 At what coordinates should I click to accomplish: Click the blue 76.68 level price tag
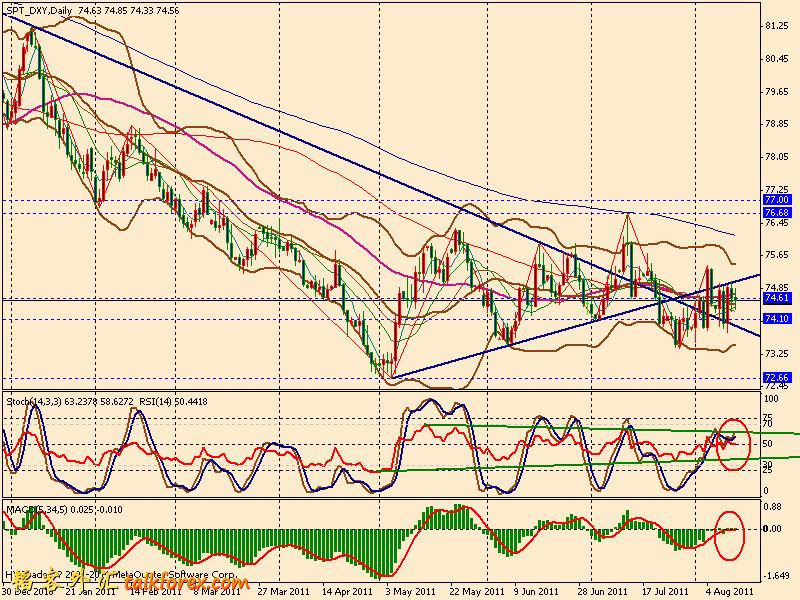777,212
